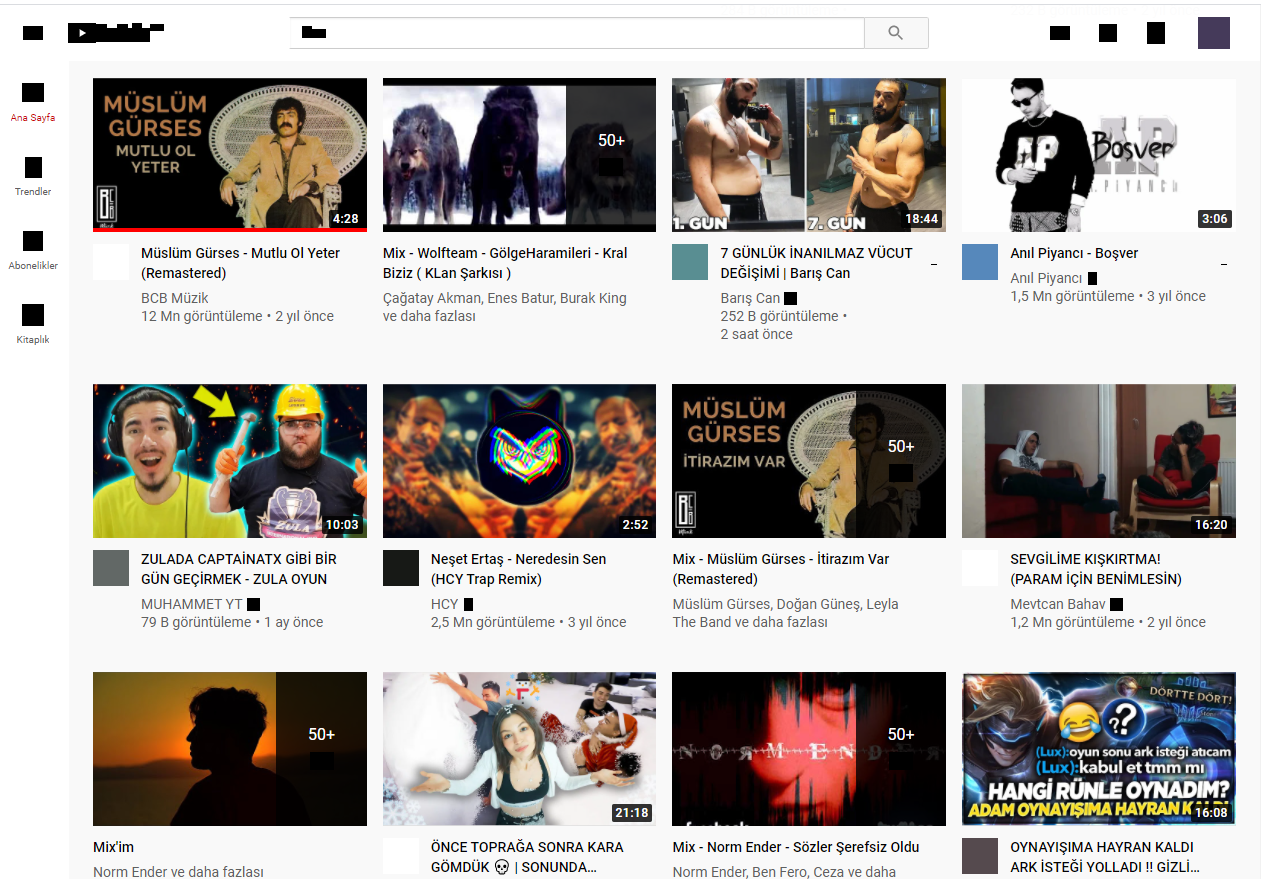The width and height of the screenshot is (1261, 879).
Task: Click the dark HCY channel avatar
Action: [x=401, y=568]
